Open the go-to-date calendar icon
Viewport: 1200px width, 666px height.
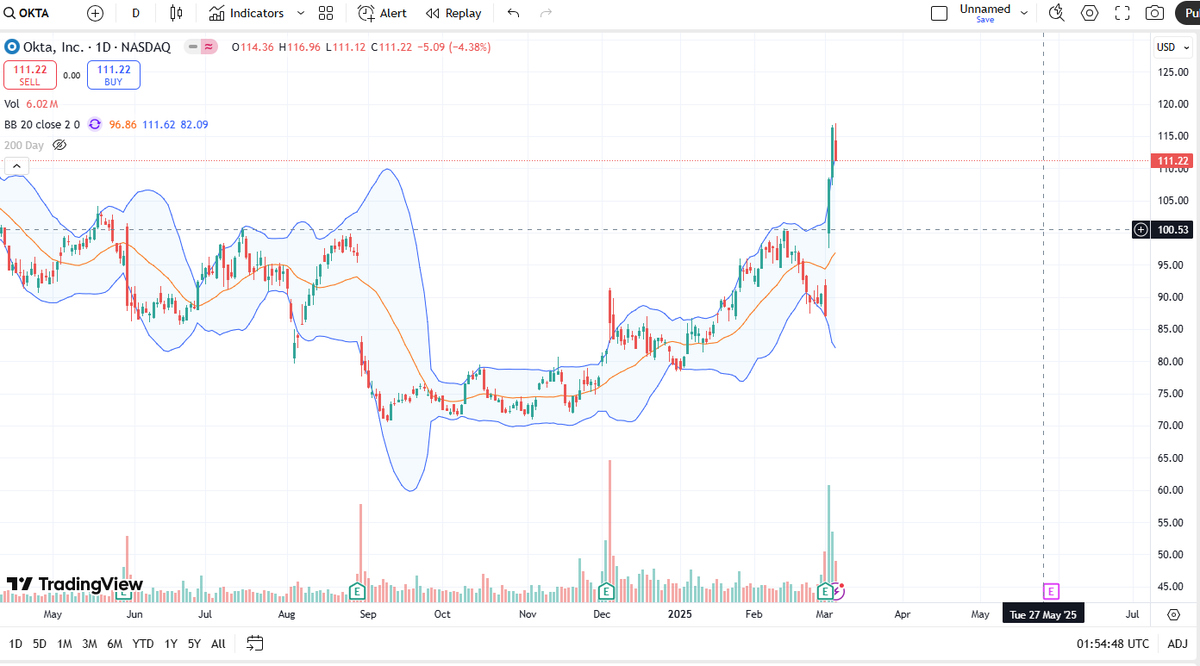click(x=255, y=643)
